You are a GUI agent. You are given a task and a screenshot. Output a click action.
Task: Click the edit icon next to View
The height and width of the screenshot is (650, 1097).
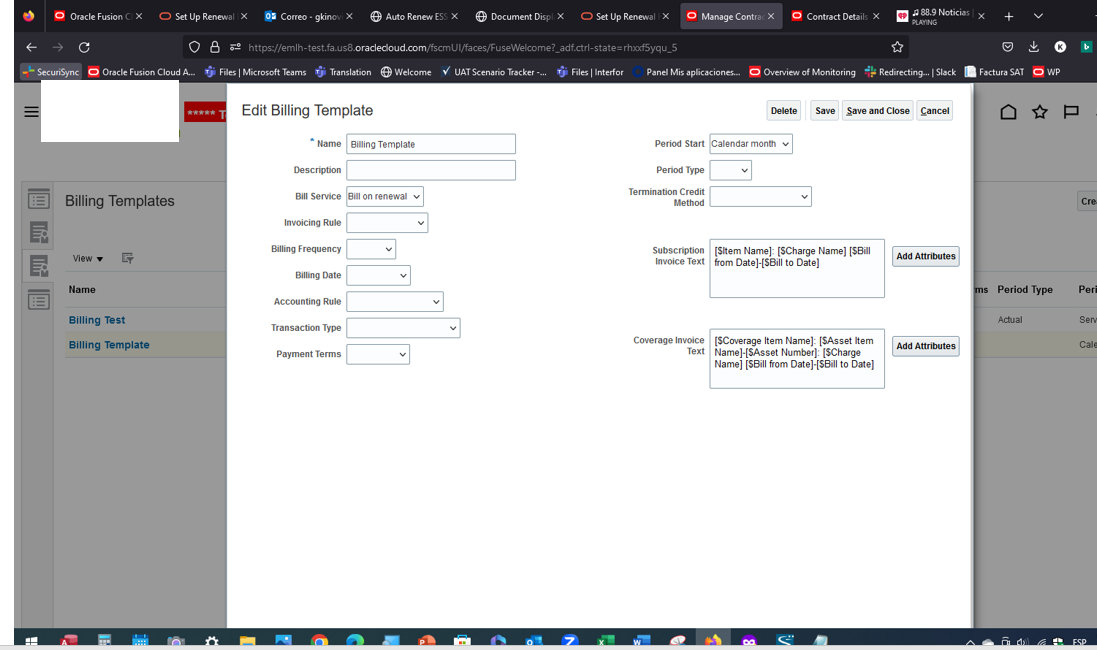(x=127, y=258)
